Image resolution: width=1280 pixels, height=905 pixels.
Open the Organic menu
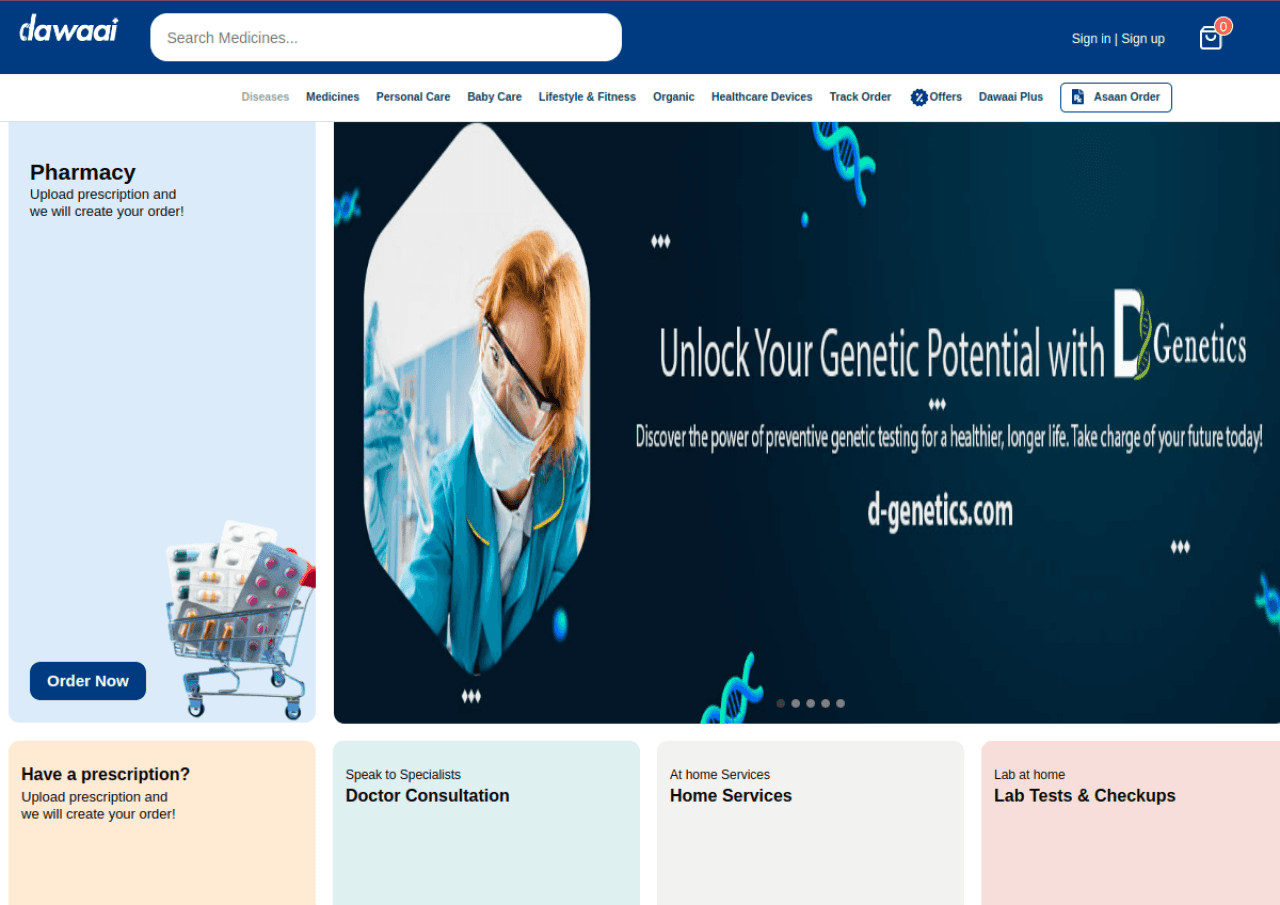tap(674, 97)
